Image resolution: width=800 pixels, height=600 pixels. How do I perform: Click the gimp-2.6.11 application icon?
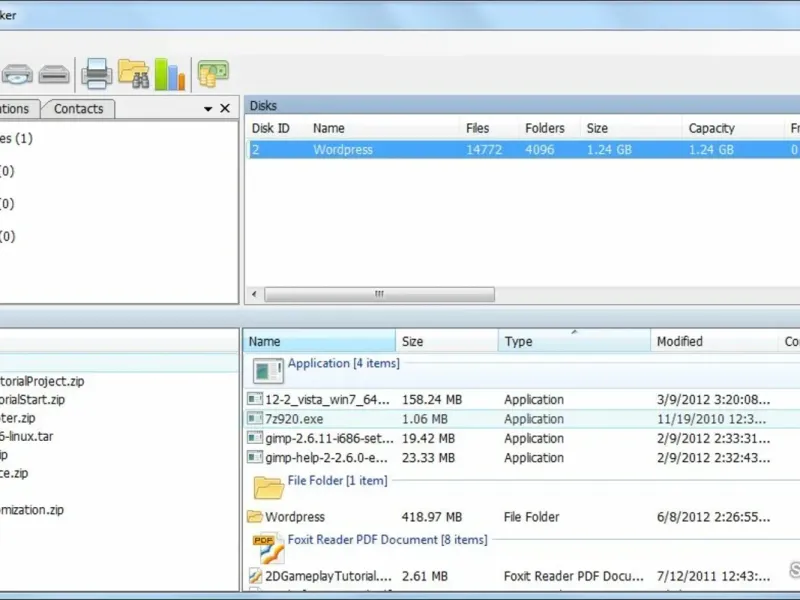coord(255,438)
